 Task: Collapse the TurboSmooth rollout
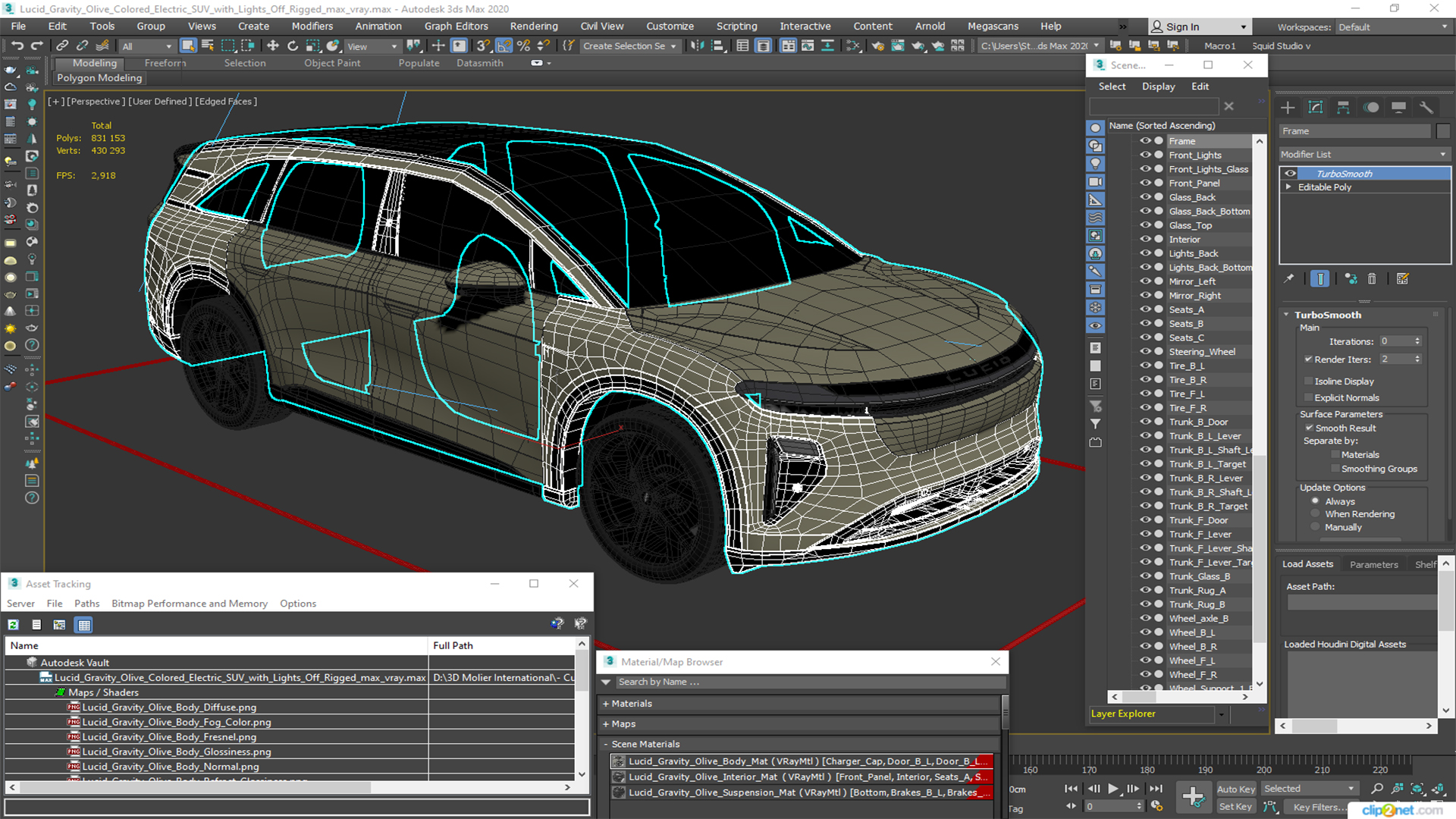[x=1287, y=315]
